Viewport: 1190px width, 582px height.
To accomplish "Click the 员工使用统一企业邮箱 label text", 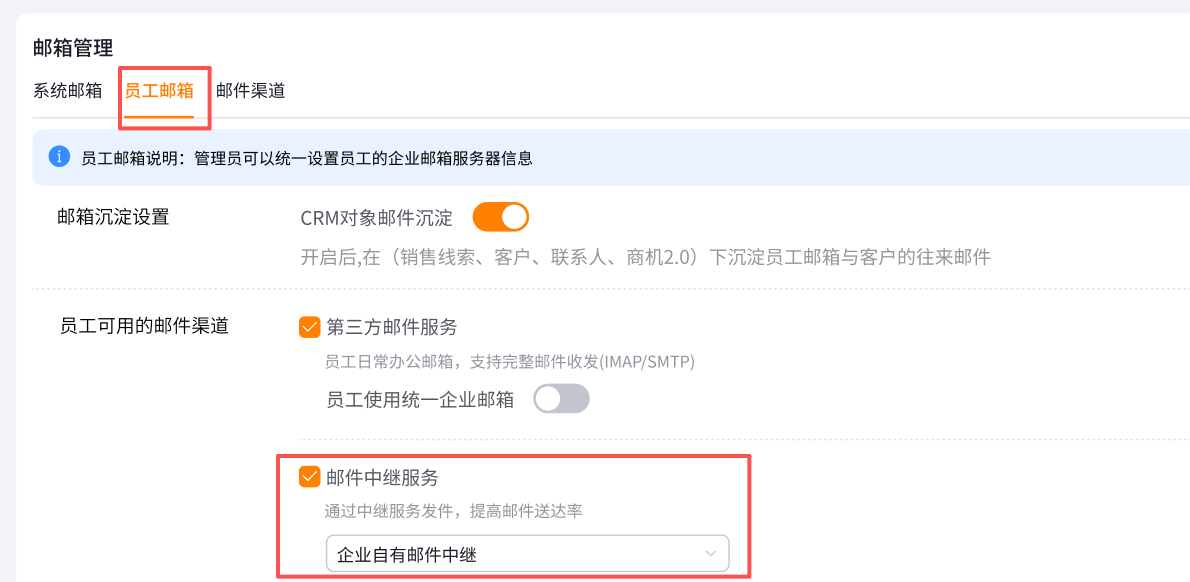I will pyautogui.click(x=420, y=399).
